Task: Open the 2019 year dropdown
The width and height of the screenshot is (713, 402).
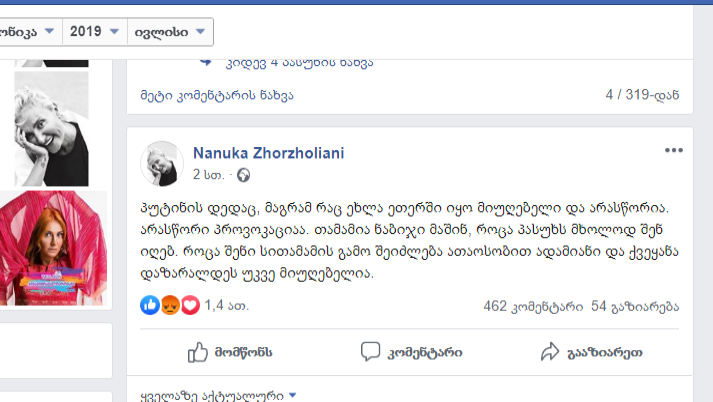Action: [95, 31]
